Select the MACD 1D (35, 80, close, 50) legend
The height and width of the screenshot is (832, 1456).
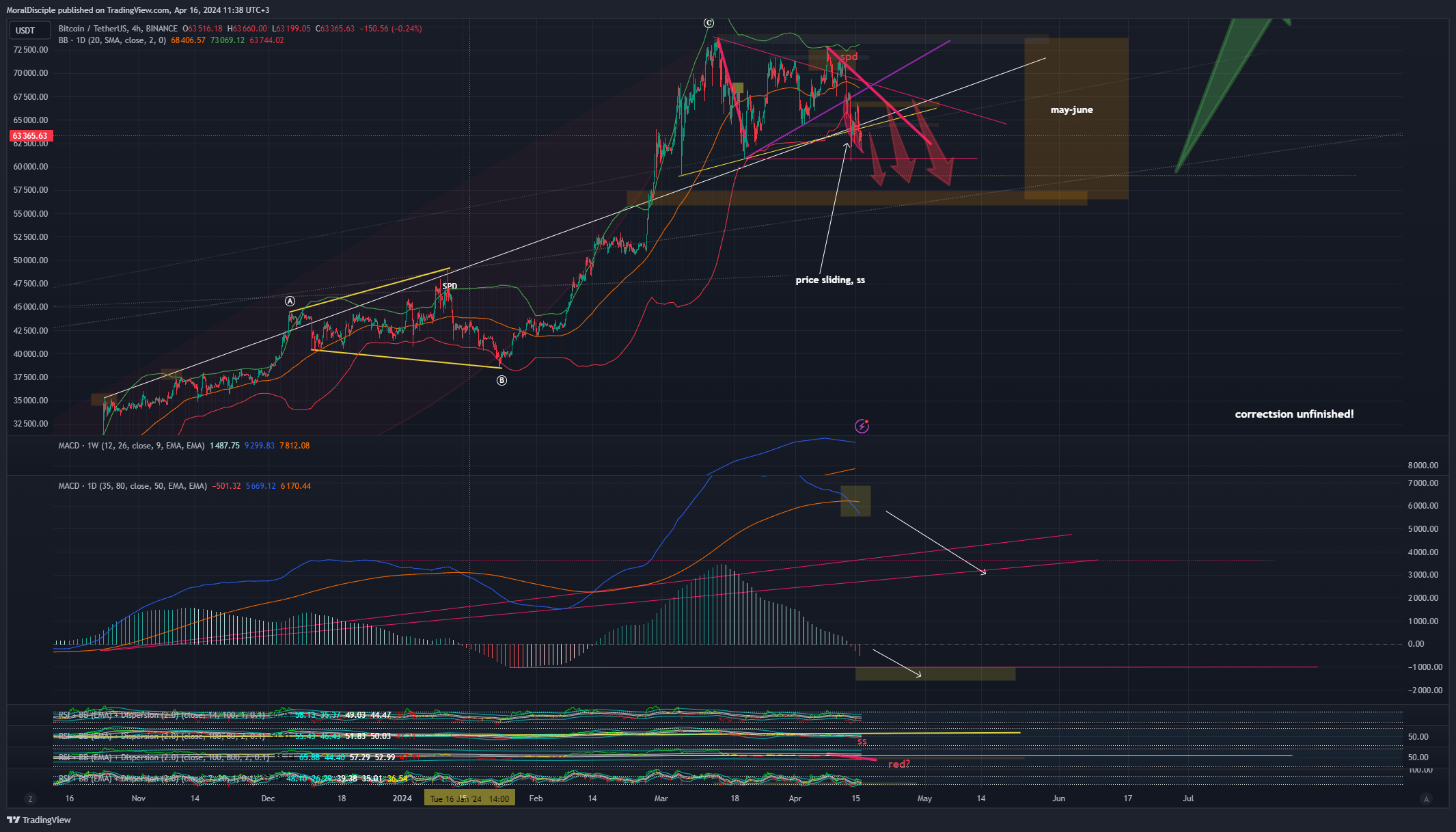point(133,486)
